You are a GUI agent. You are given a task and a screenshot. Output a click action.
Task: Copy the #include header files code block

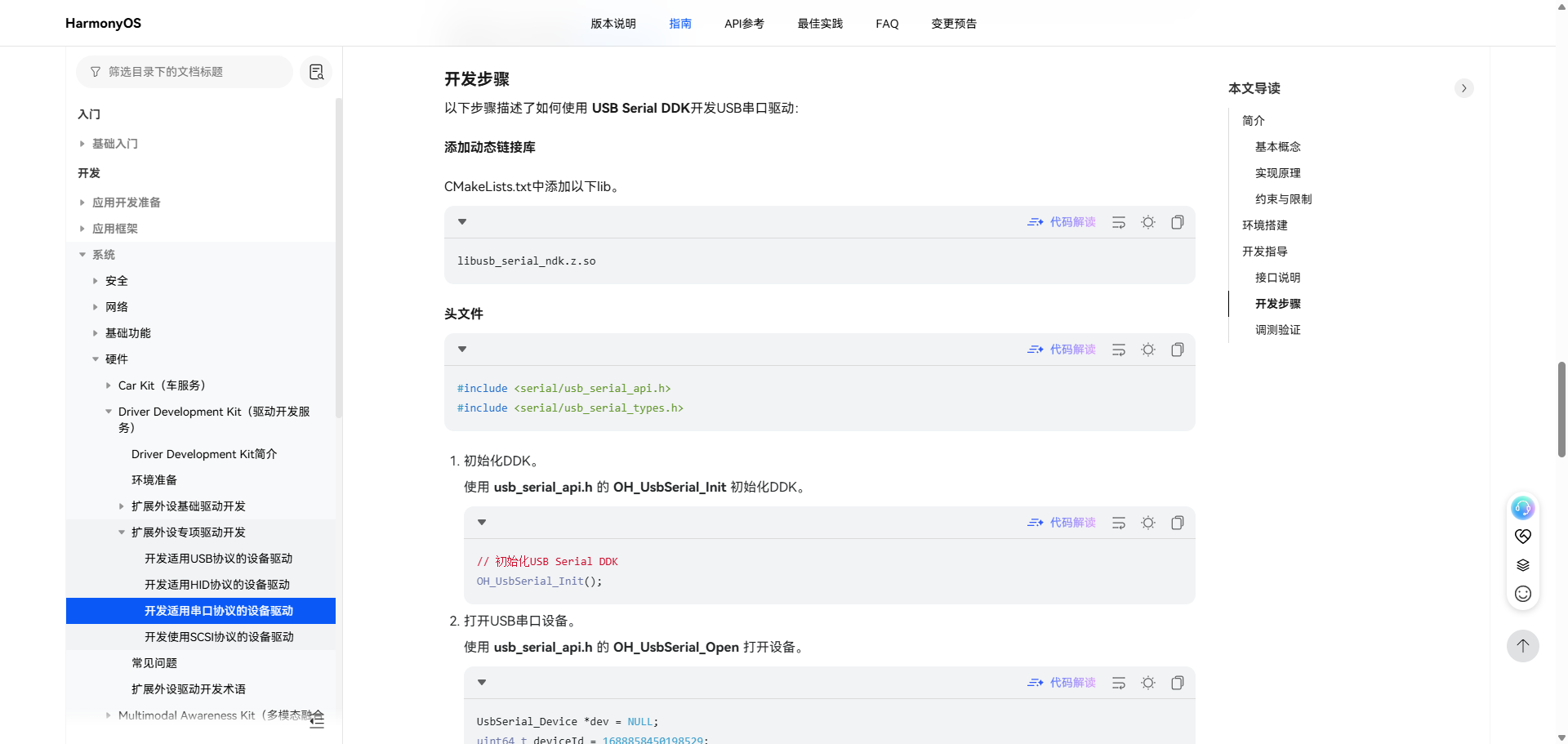1178,350
